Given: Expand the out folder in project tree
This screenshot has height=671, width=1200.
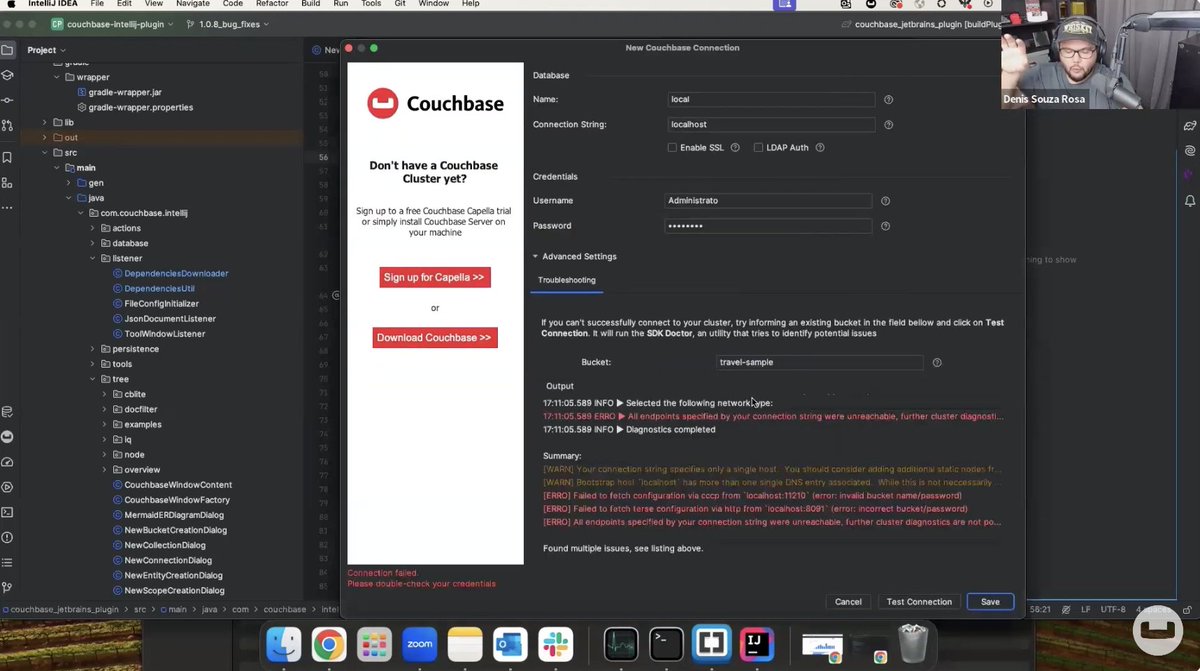Looking at the screenshot, I should point(44,138).
